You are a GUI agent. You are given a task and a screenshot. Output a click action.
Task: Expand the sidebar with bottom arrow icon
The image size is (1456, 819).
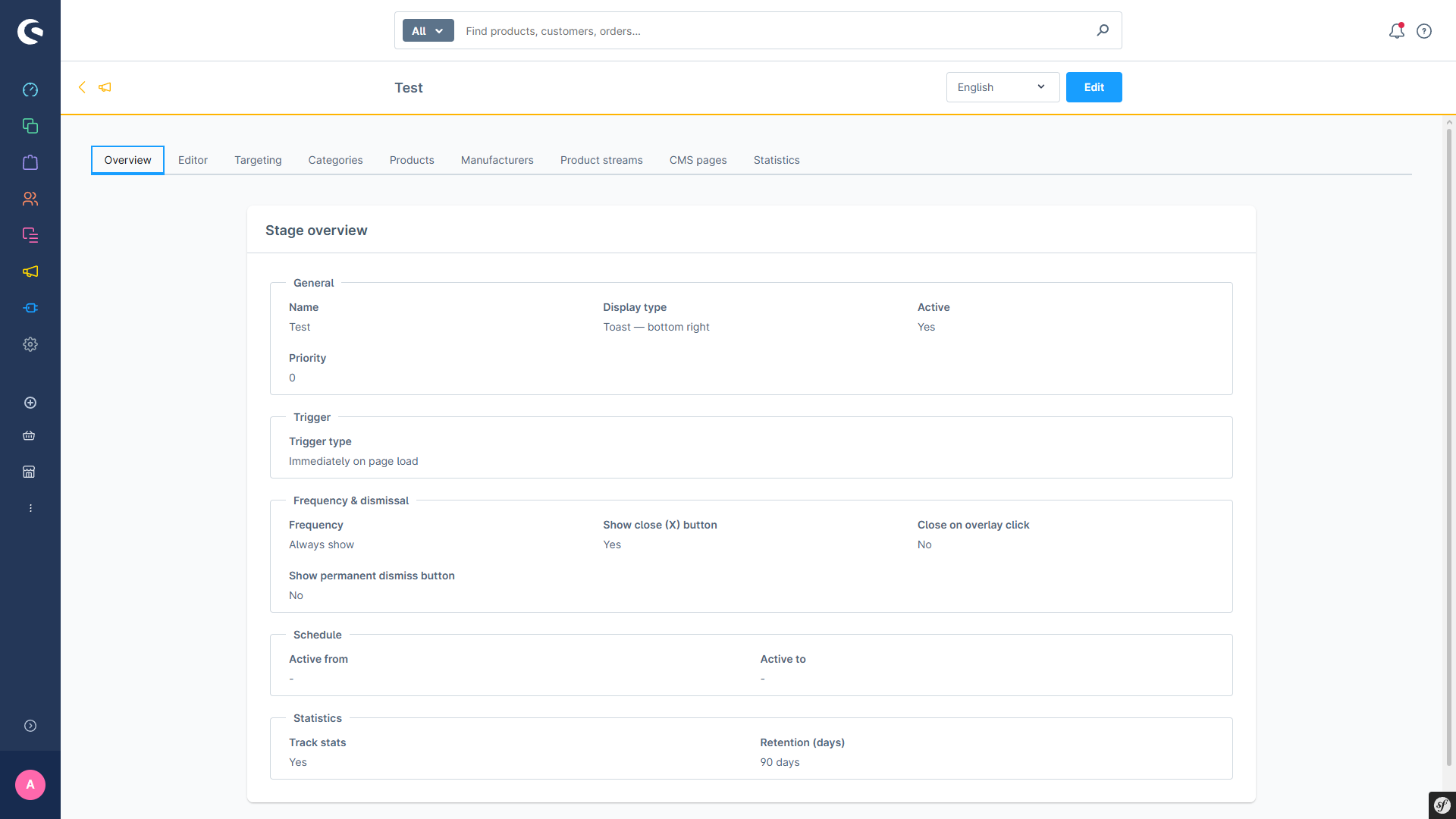tap(30, 726)
